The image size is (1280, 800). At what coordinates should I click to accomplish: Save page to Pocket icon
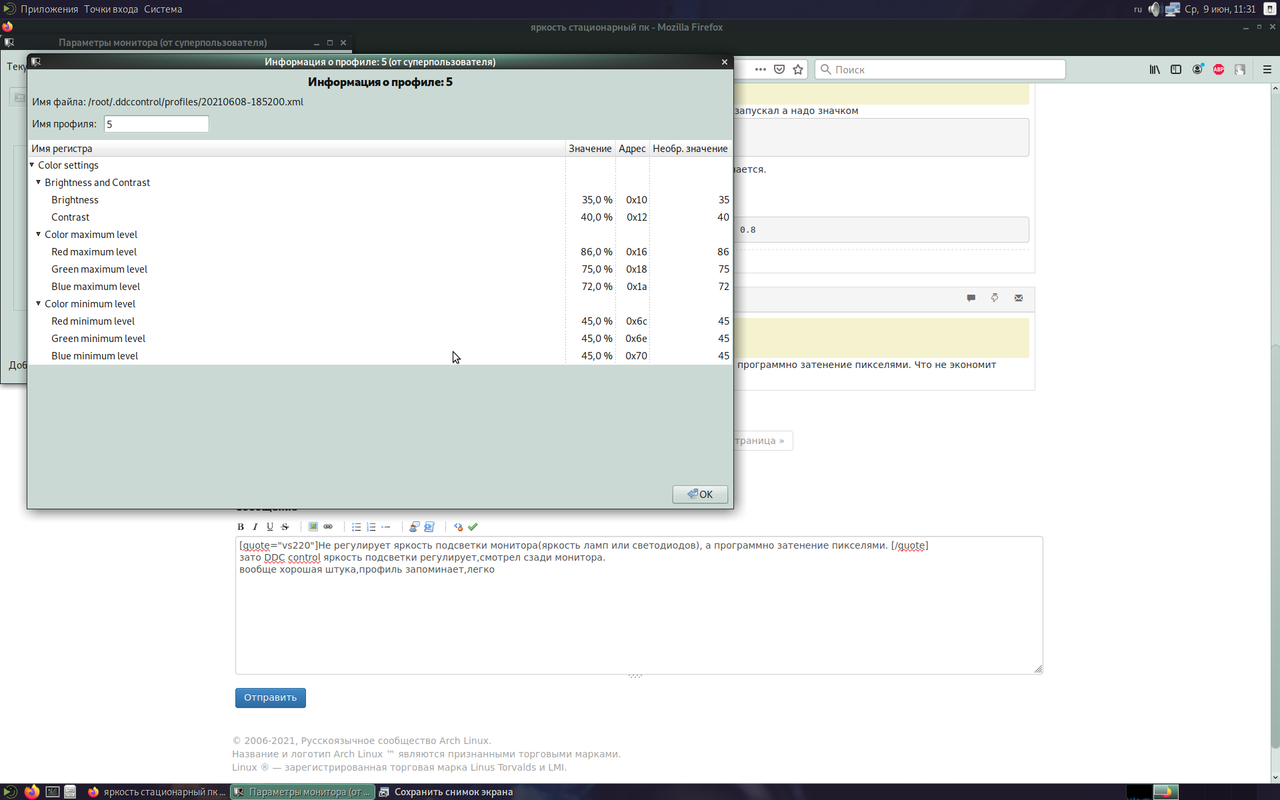point(780,70)
